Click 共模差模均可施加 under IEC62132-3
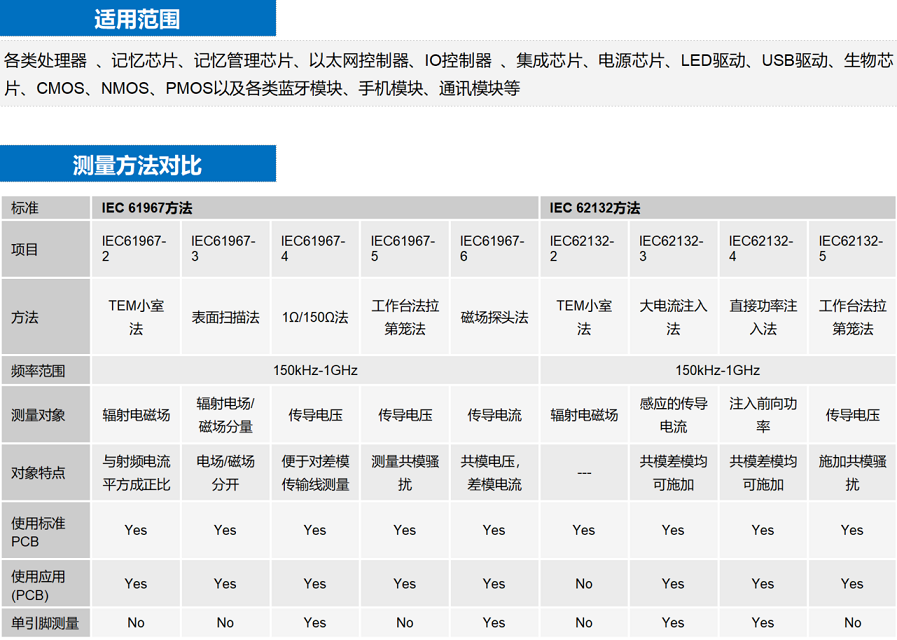This screenshot has height=640, width=897. pos(673,472)
